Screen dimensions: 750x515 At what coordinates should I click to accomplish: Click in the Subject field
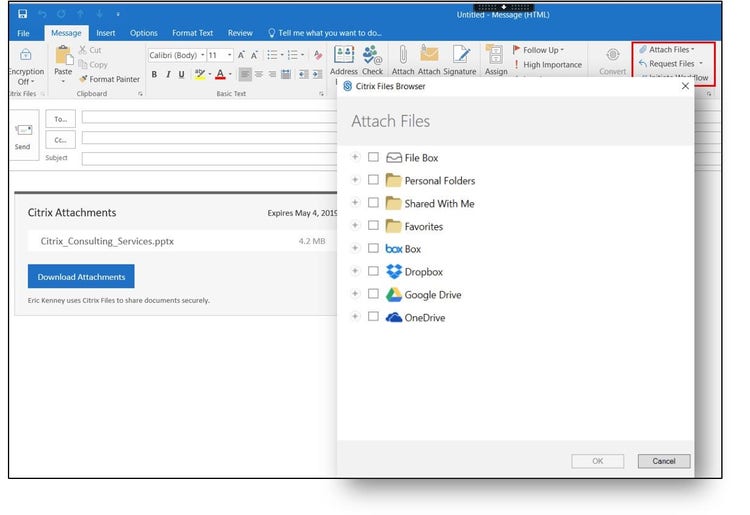point(210,158)
